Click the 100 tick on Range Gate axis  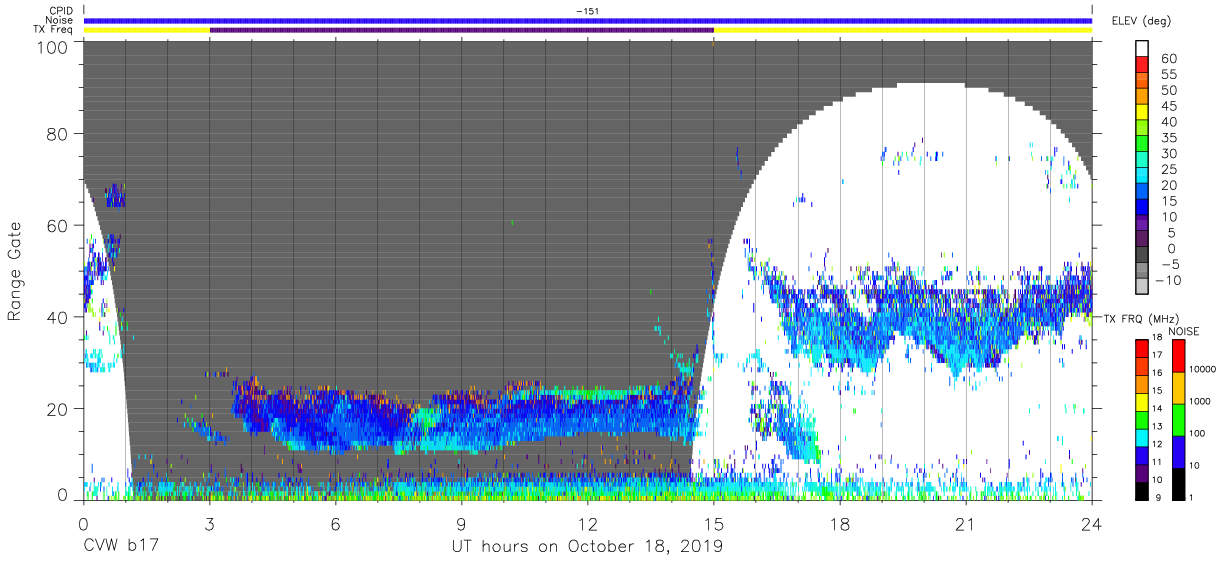click(54, 47)
